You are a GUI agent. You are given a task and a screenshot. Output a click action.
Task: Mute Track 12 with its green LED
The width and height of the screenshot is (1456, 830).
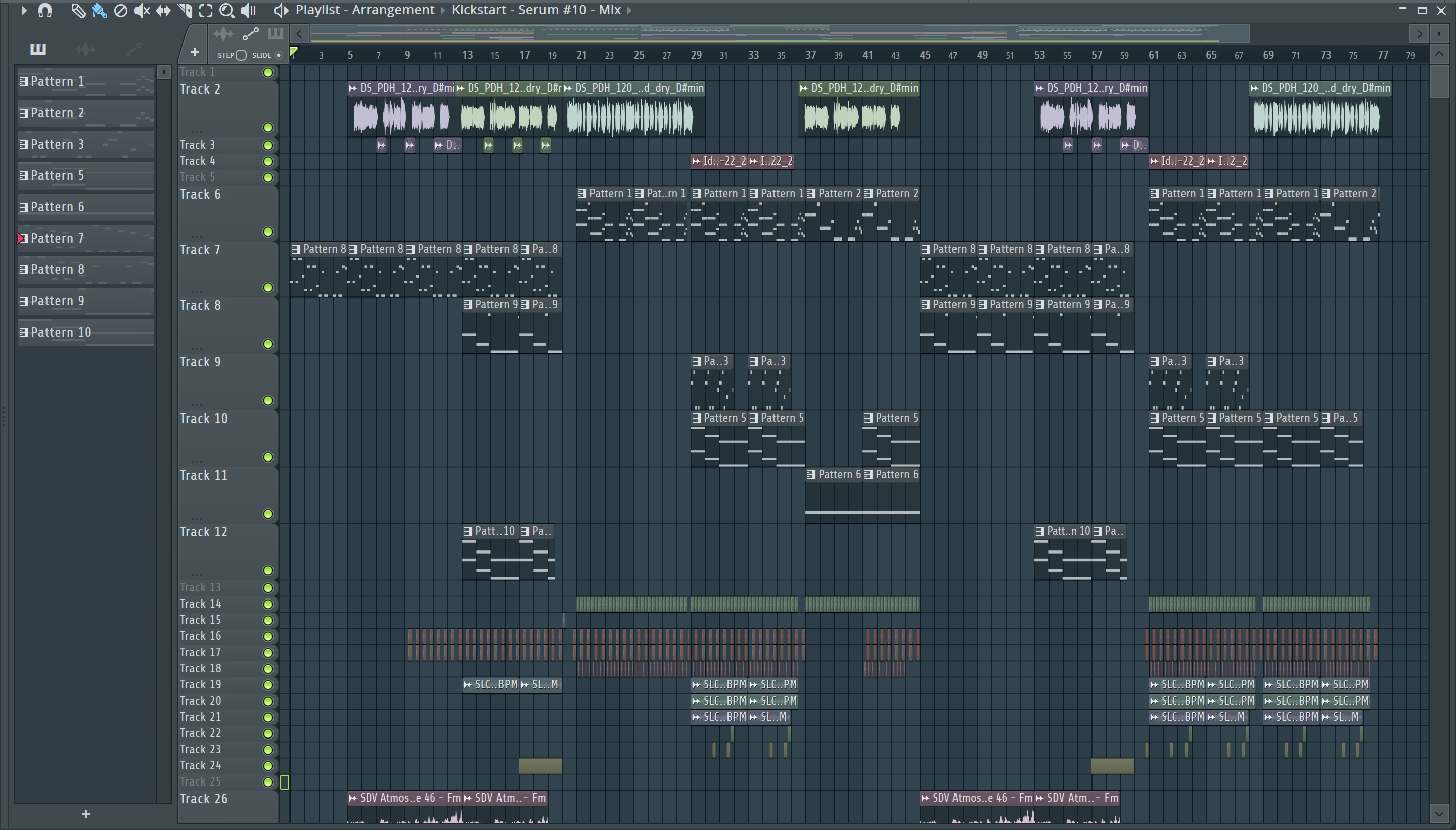click(268, 571)
